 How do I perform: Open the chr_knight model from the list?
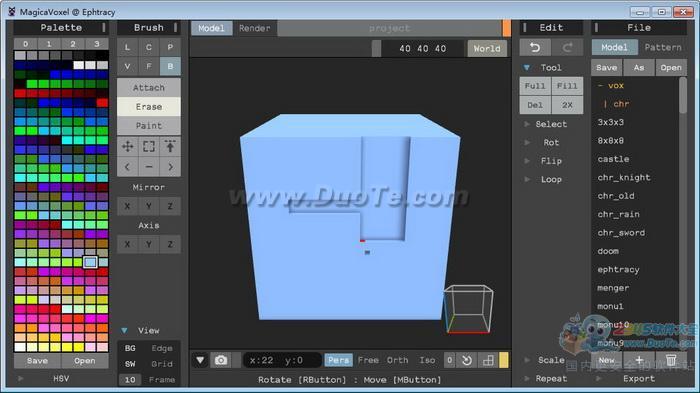(x=624, y=177)
